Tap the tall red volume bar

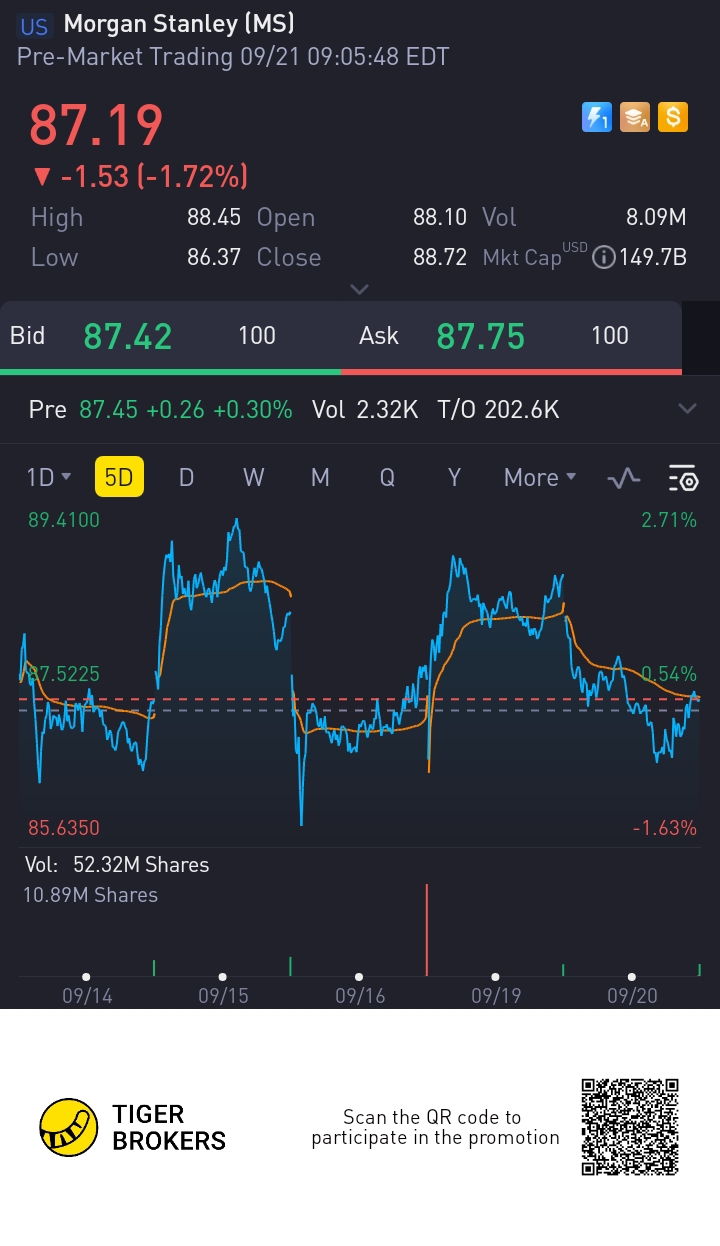[x=427, y=930]
